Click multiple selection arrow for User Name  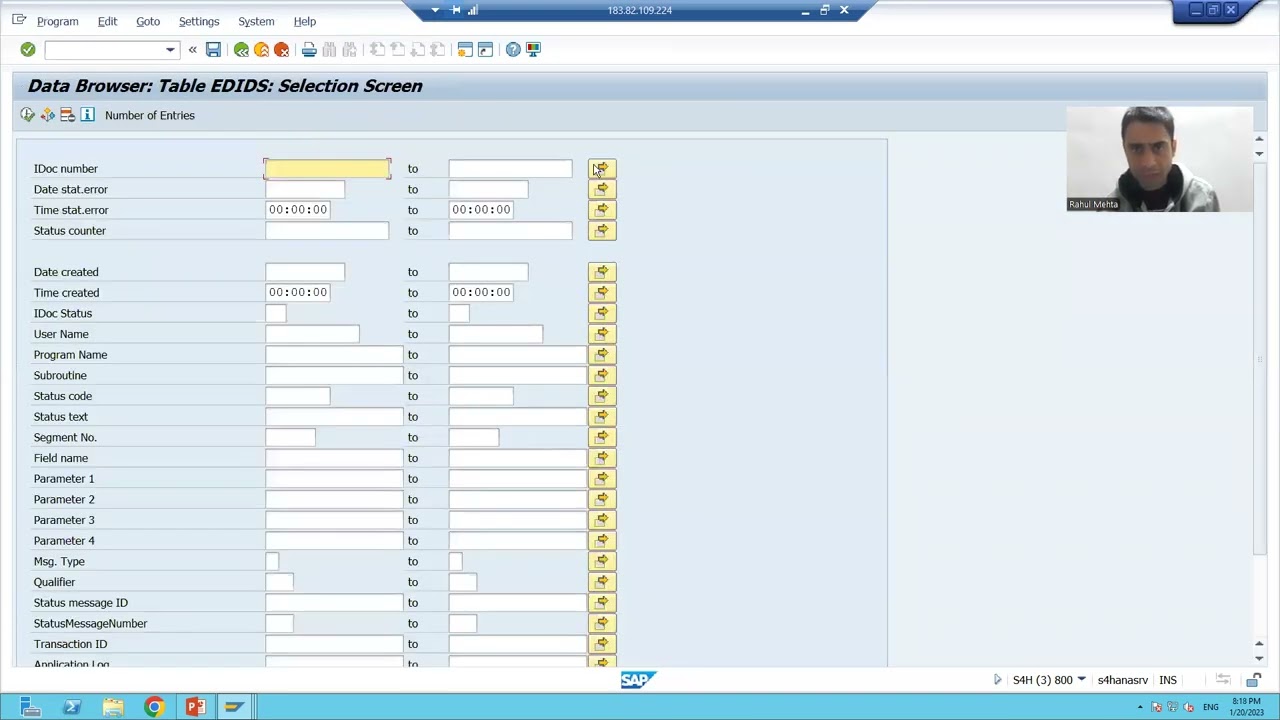[602, 334]
